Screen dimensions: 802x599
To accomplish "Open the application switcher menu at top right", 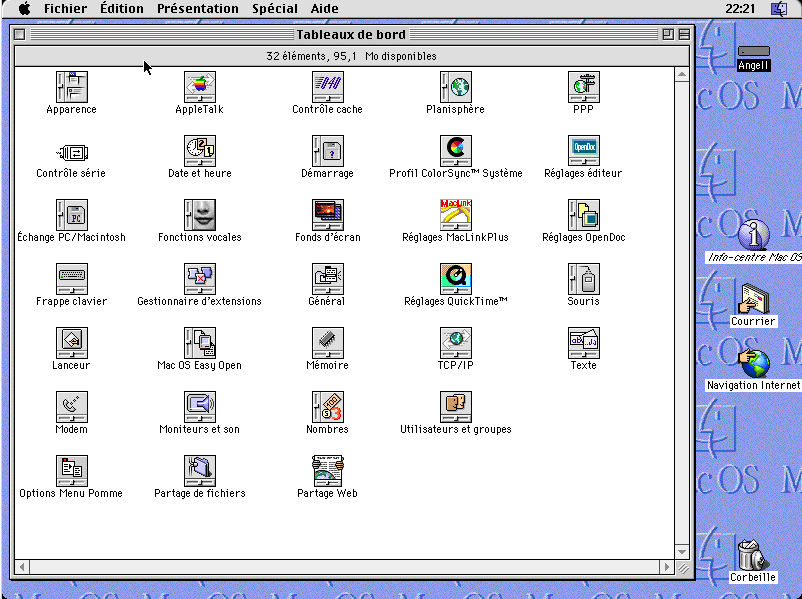I will point(779,9).
